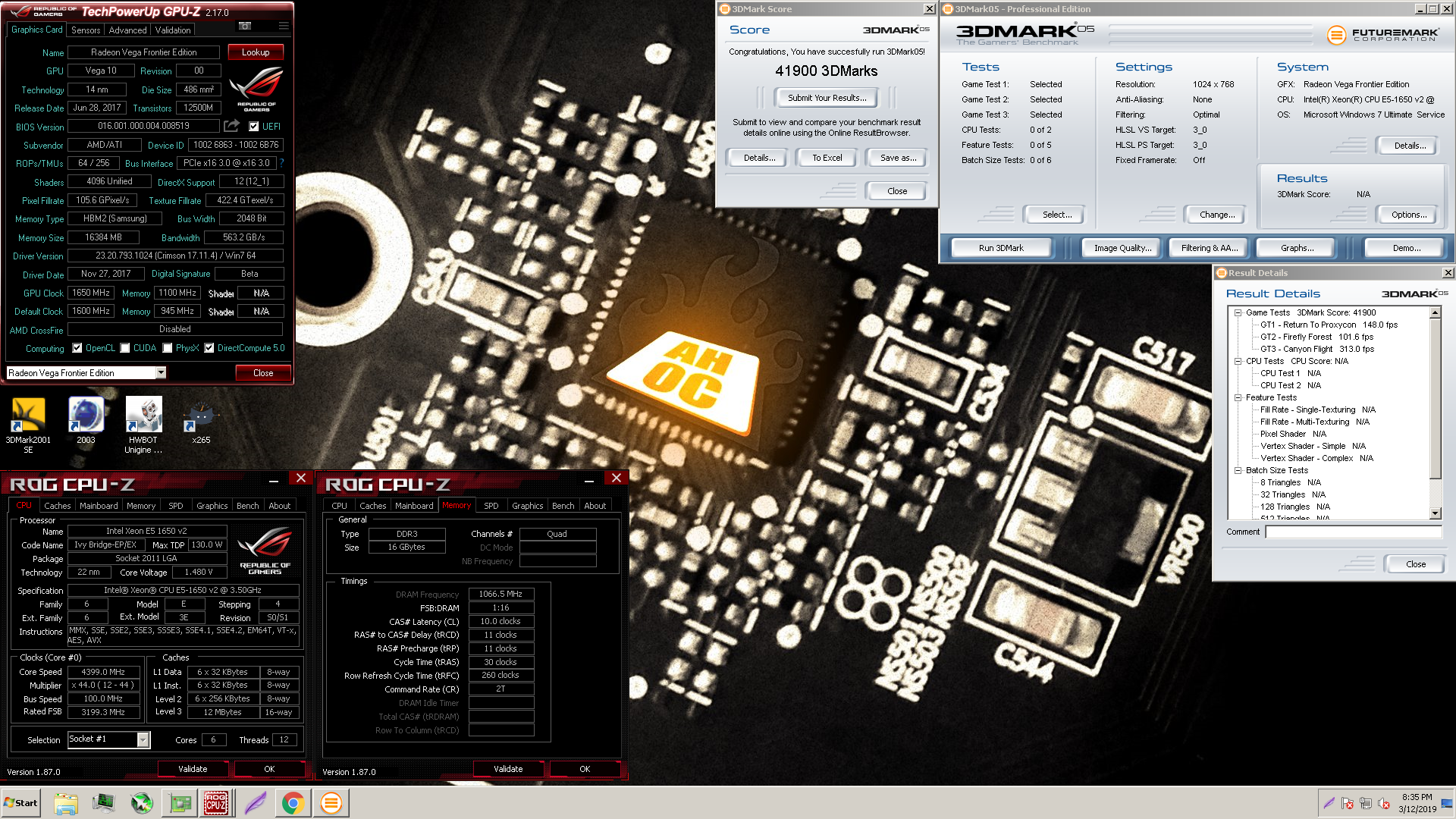Open the 2003 desktop shortcut
Screen dimensions: 1456x819
pos(86,421)
